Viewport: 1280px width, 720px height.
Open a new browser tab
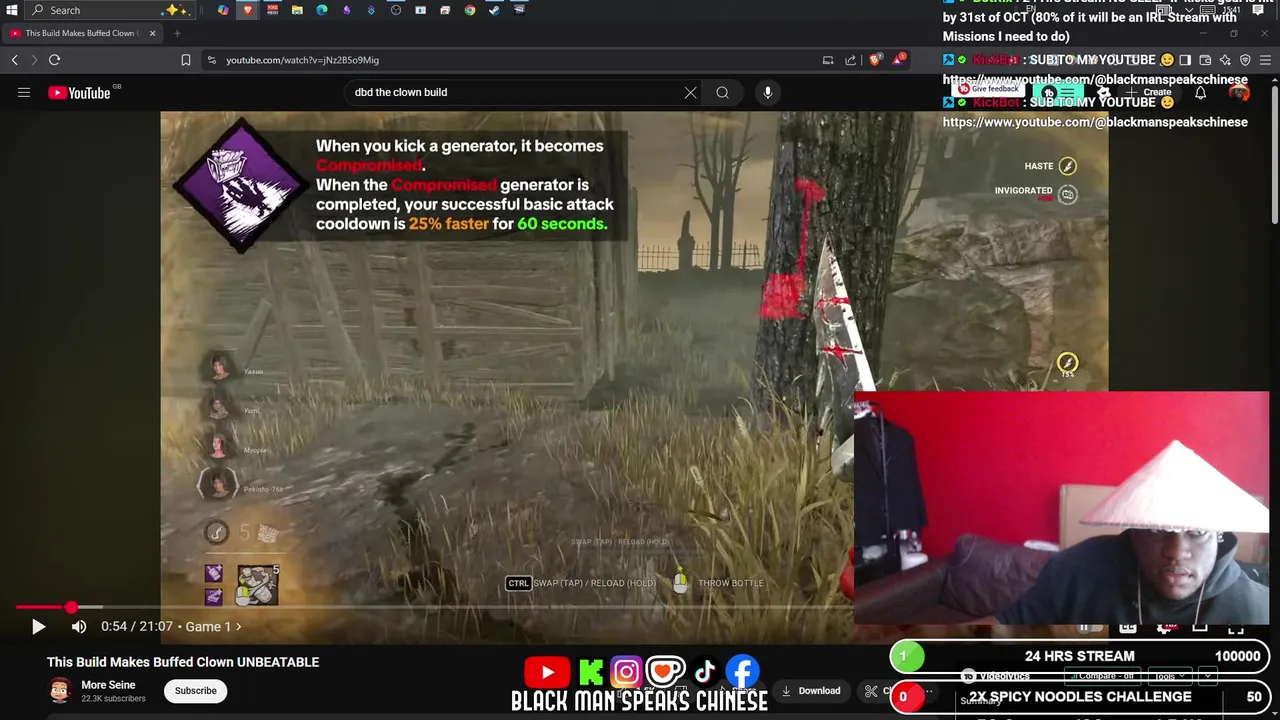[177, 33]
